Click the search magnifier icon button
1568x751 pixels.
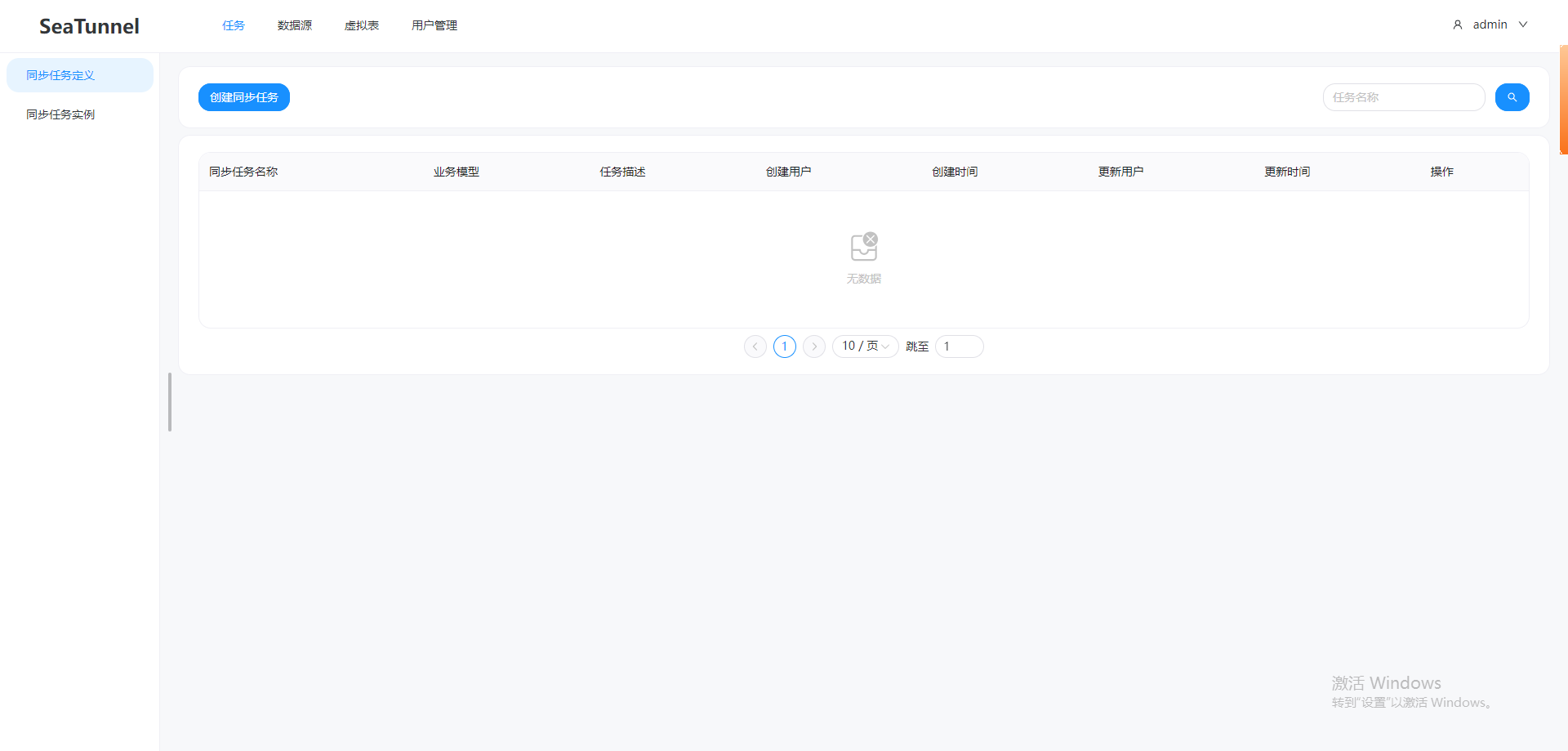click(1512, 97)
